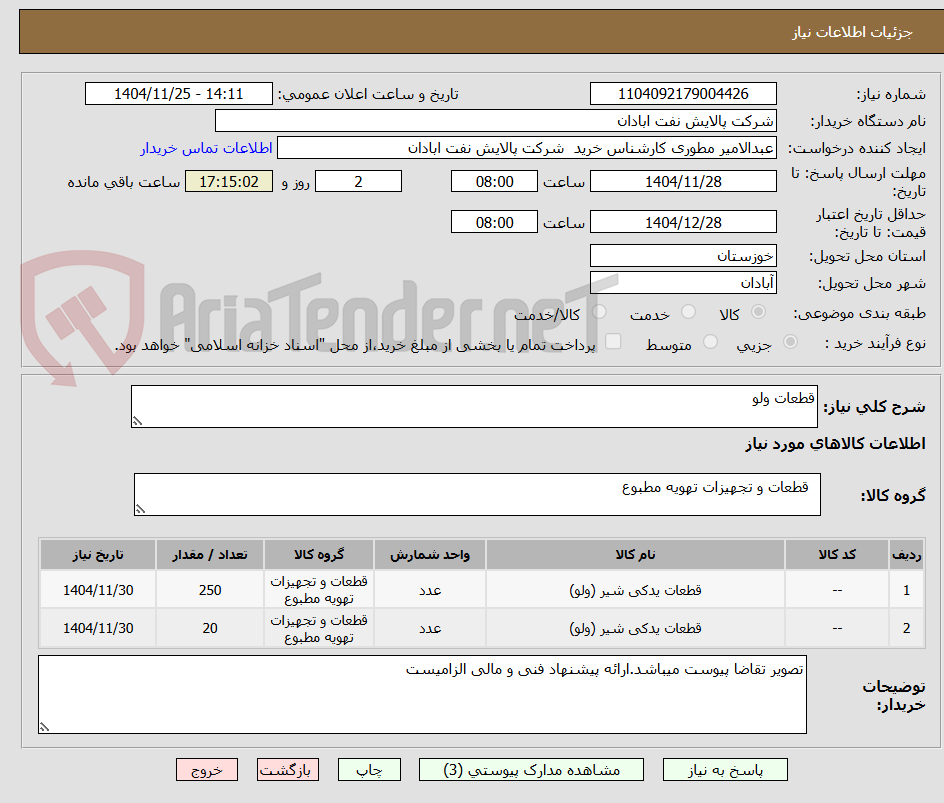The image size is (944, 803).
Task: Open مشاهده مدارک پیوستی (3) button
Action: point(531,770)
